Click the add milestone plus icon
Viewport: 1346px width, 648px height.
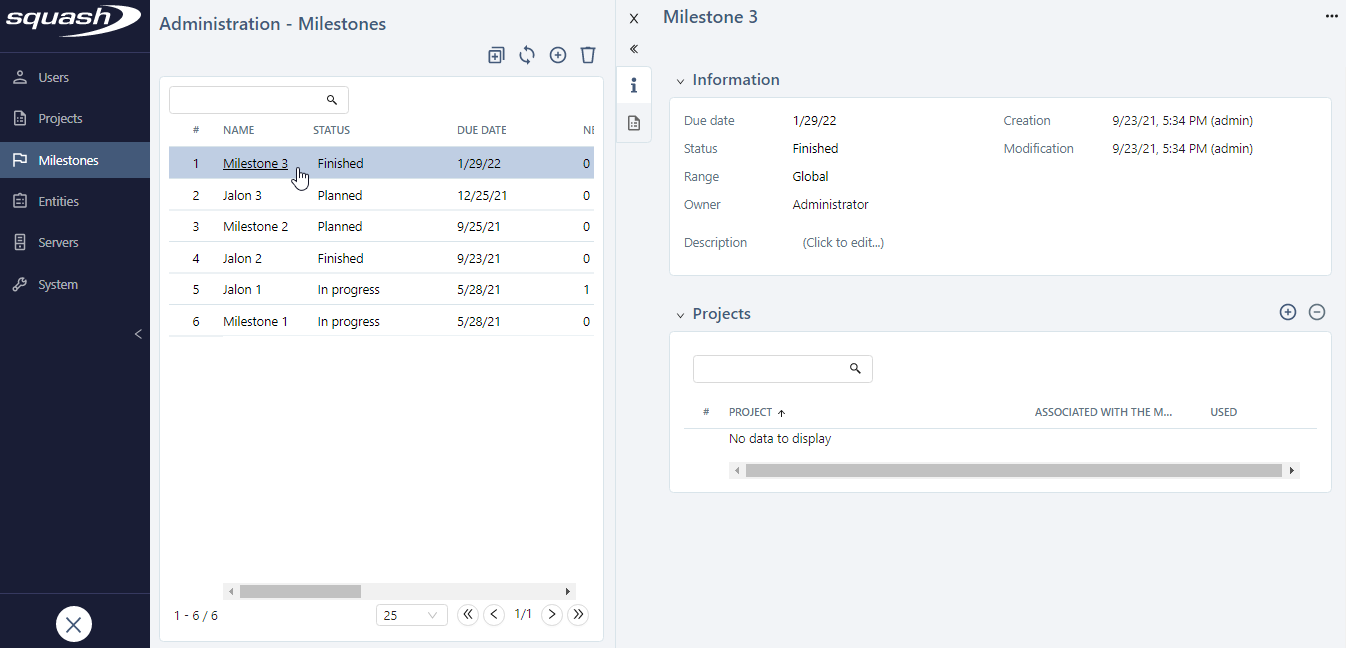pyautogui.click(x=558, y=55)
